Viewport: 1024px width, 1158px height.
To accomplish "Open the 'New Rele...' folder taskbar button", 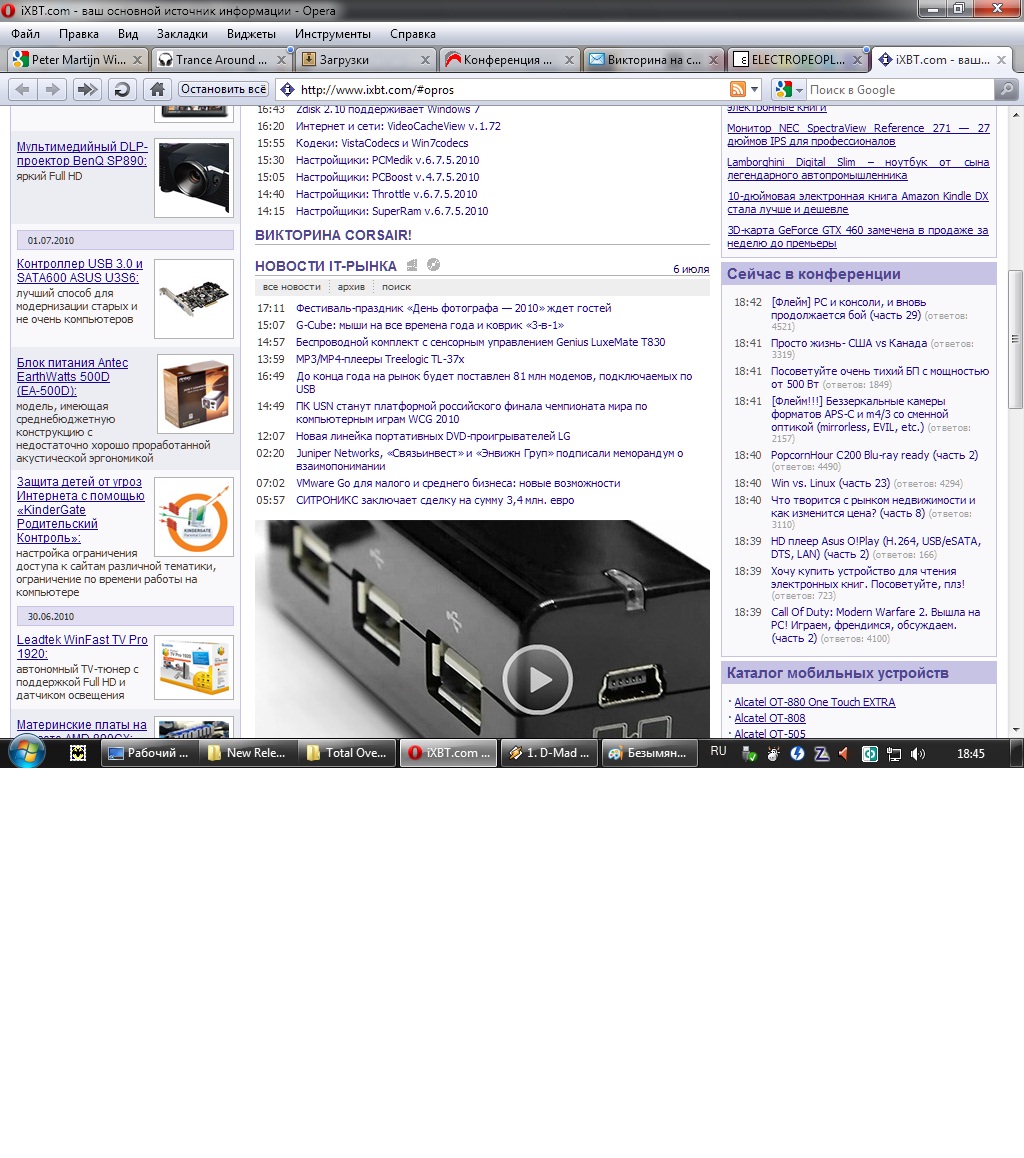I will [248, 753].
